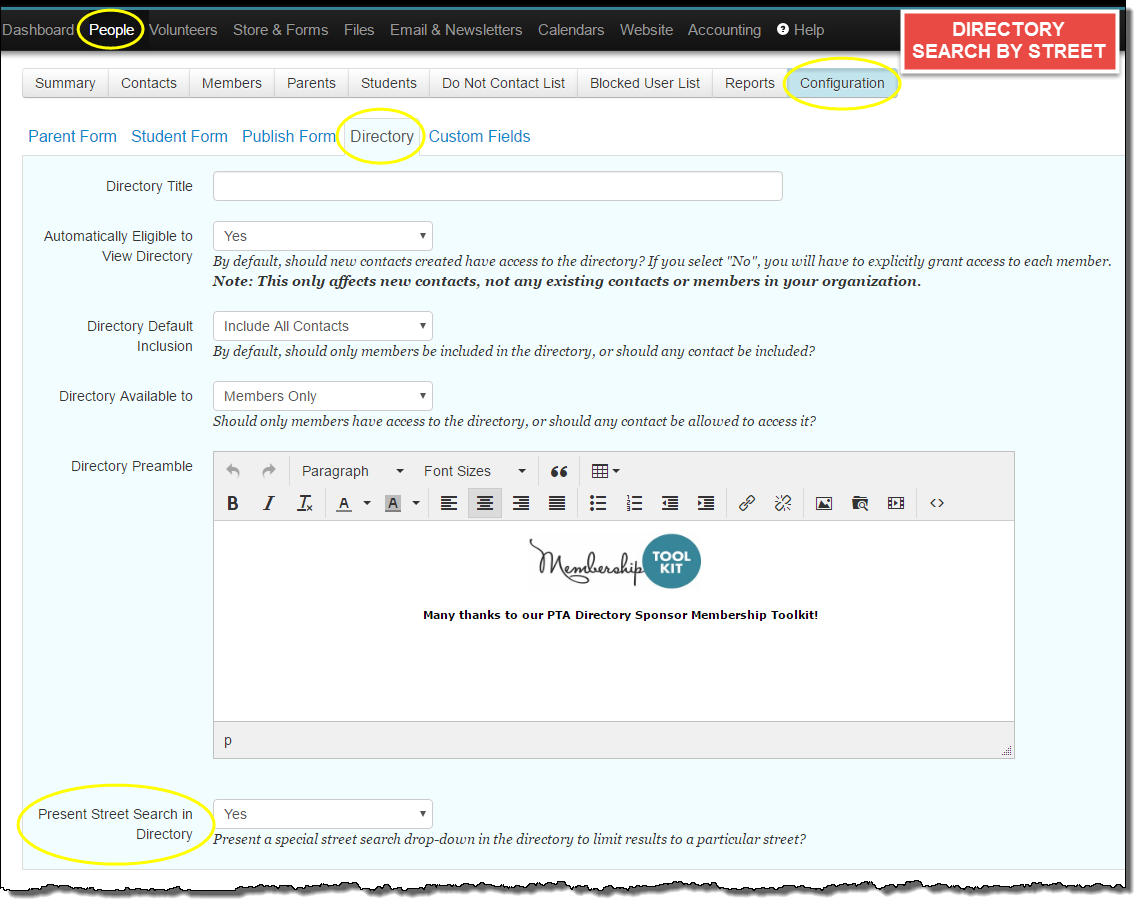Expand Directory Available to dropdown
1141x906 pixels.
click(323, 396)
